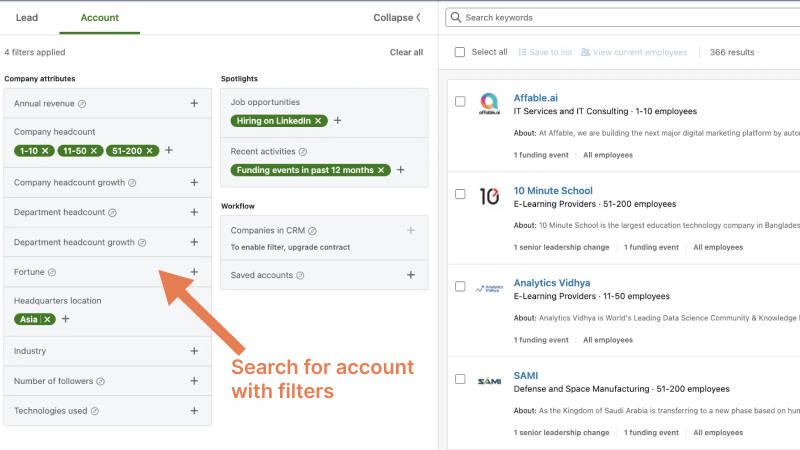Expand the Department headcount filter
The height and width of the screenshot is (450, 800).
(x=194, y=212)
